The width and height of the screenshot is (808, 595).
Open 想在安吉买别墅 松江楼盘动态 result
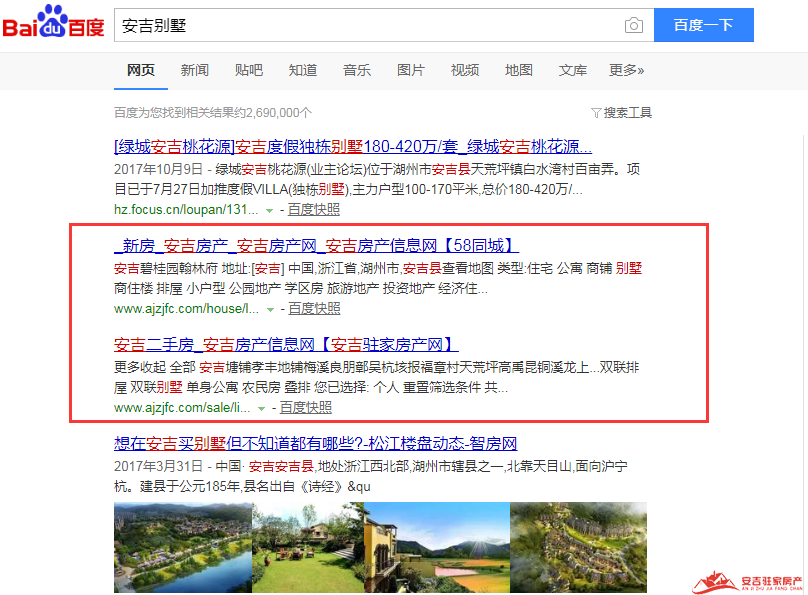(x=315, y=444)
